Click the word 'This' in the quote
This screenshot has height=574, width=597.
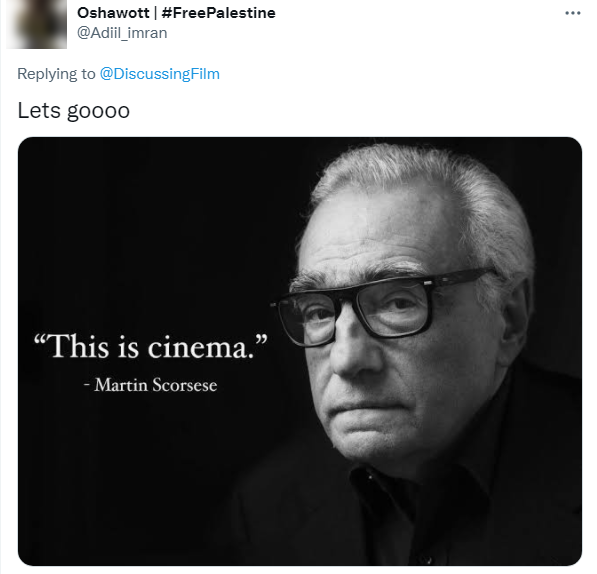(78, 346)
